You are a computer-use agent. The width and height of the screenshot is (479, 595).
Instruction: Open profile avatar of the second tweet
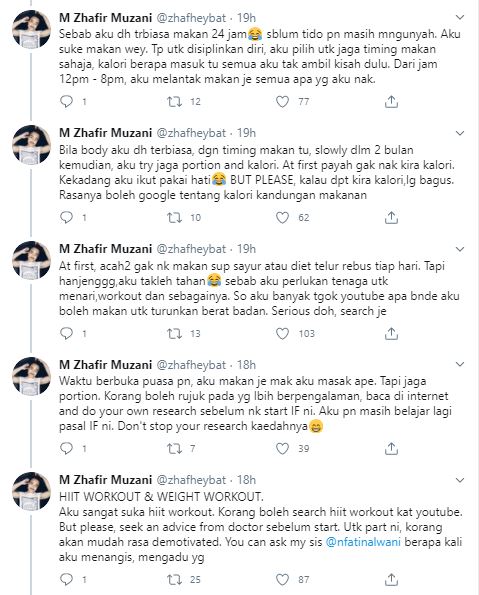point(32,145)
